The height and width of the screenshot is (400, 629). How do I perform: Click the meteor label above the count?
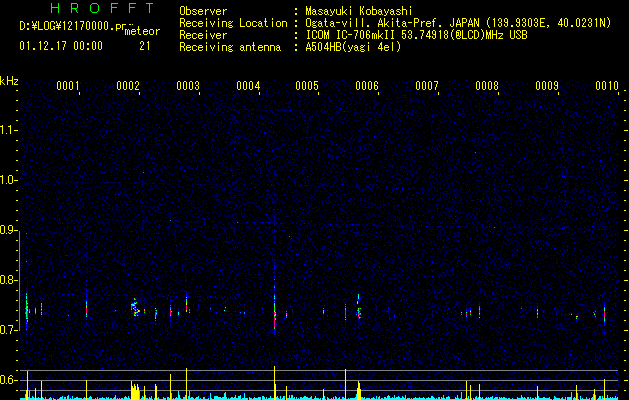(142, 31)
